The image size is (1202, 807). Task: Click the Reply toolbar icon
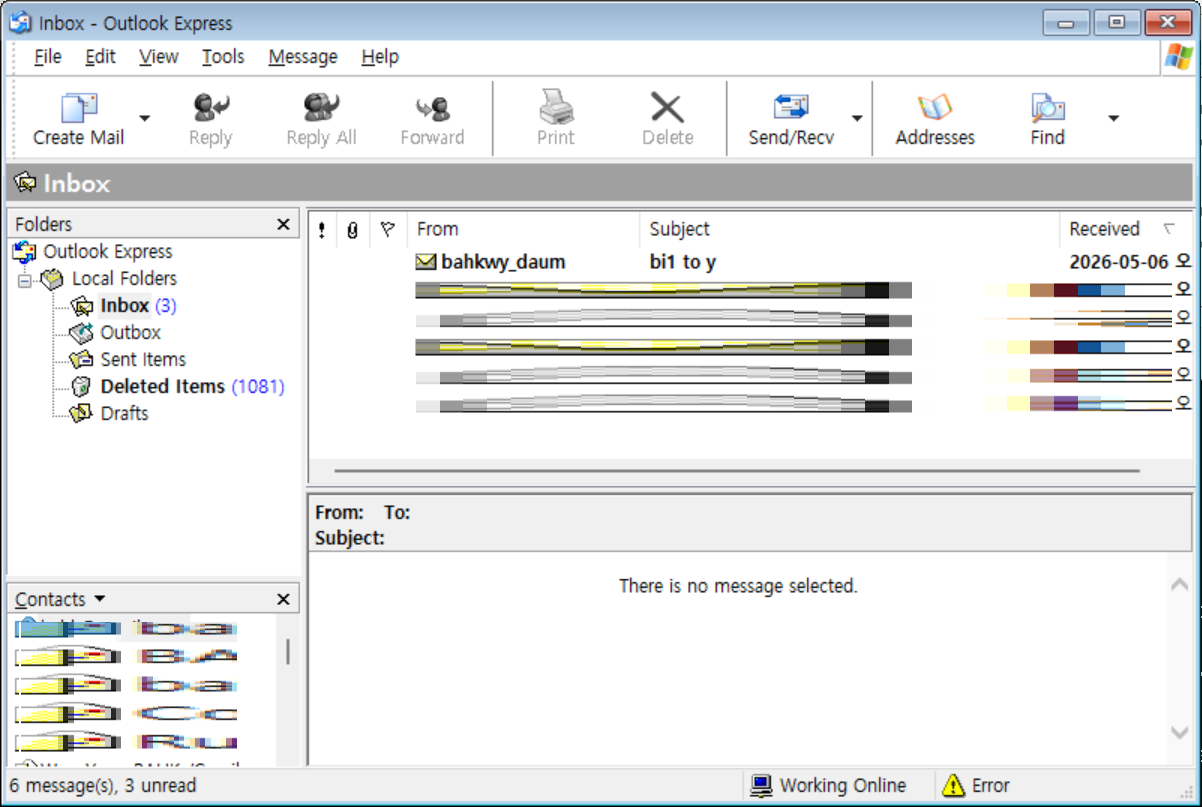coord(210,107)
